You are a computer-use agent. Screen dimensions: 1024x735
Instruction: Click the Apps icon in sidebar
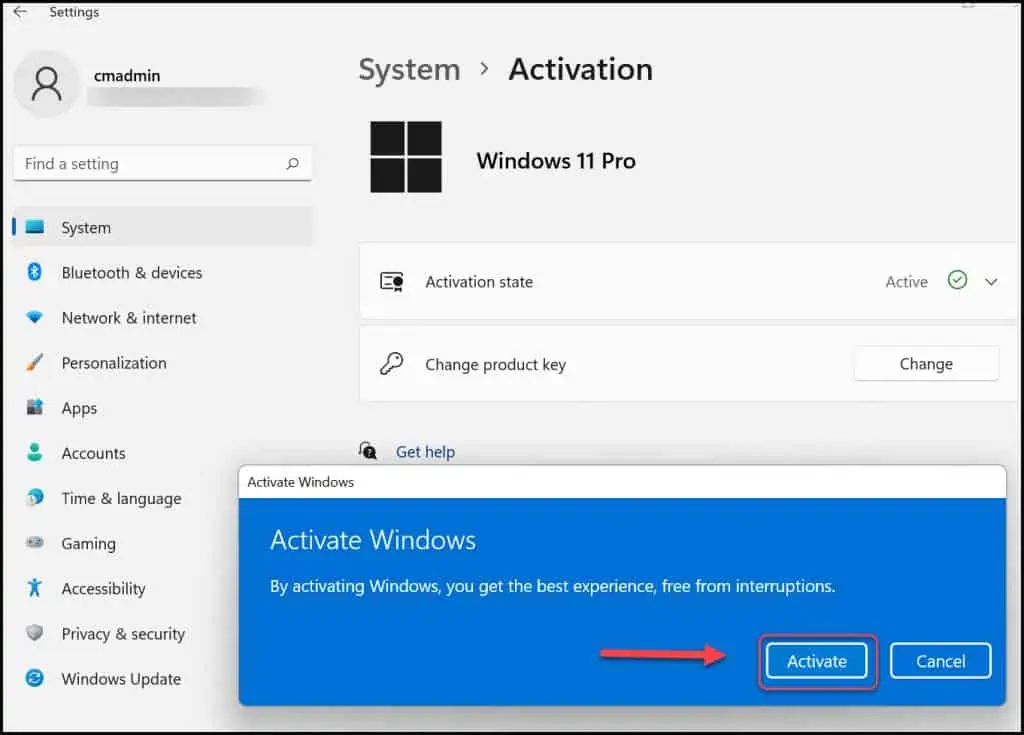point(35,407)
